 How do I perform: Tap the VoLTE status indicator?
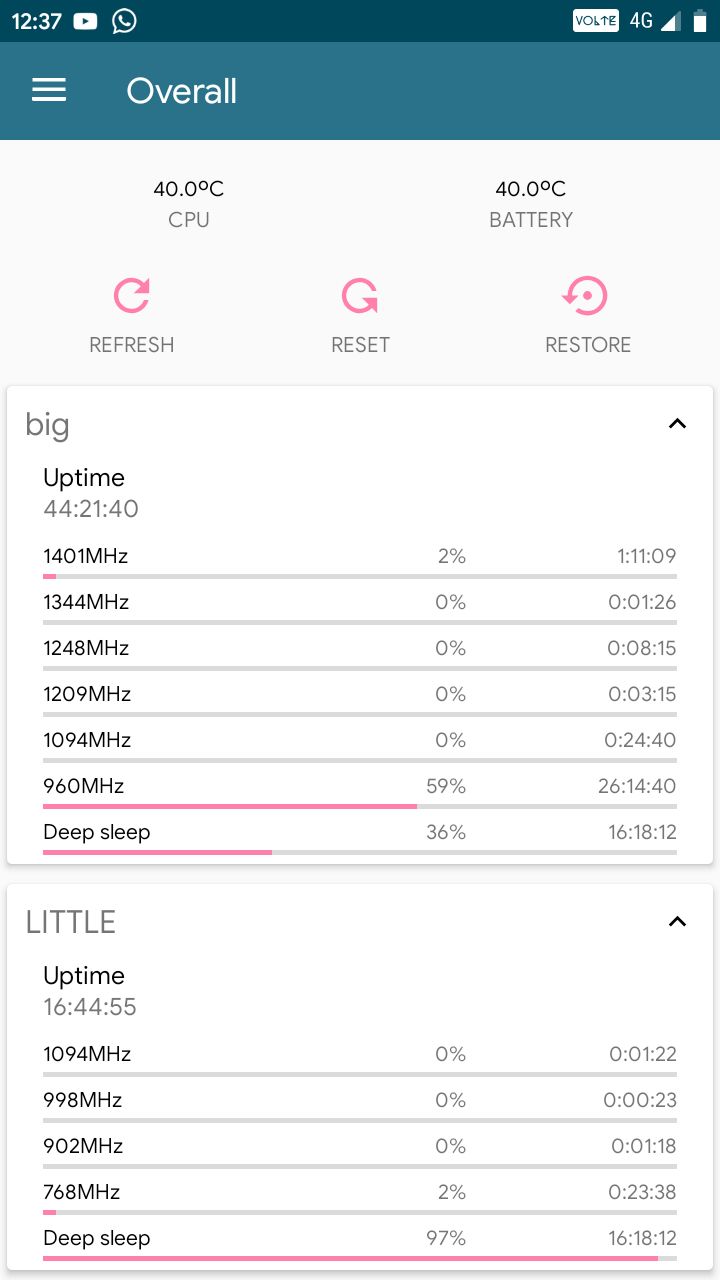pos(596,21)
